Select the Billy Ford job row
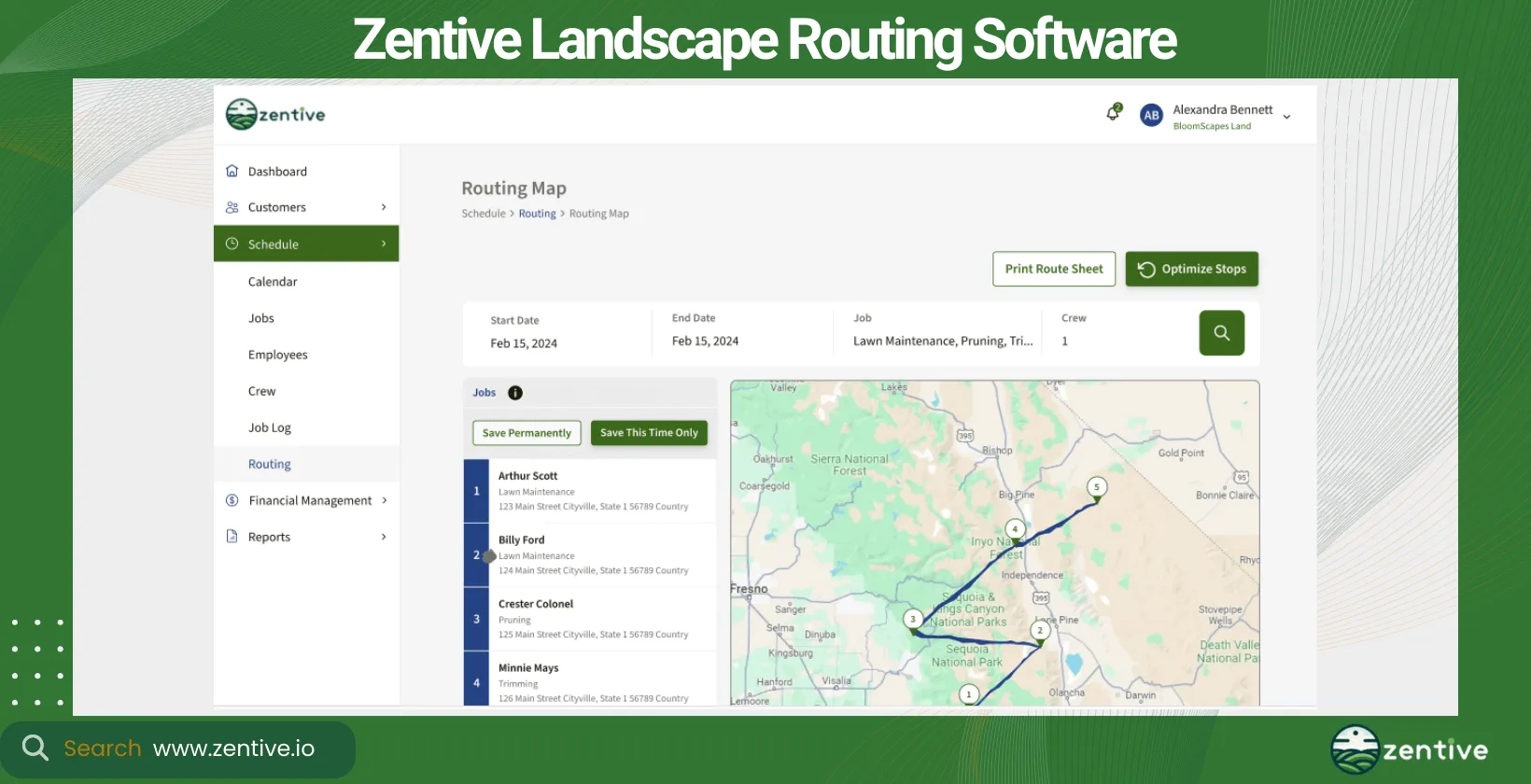Viewport: 1531px width, 784px height. 590,554
